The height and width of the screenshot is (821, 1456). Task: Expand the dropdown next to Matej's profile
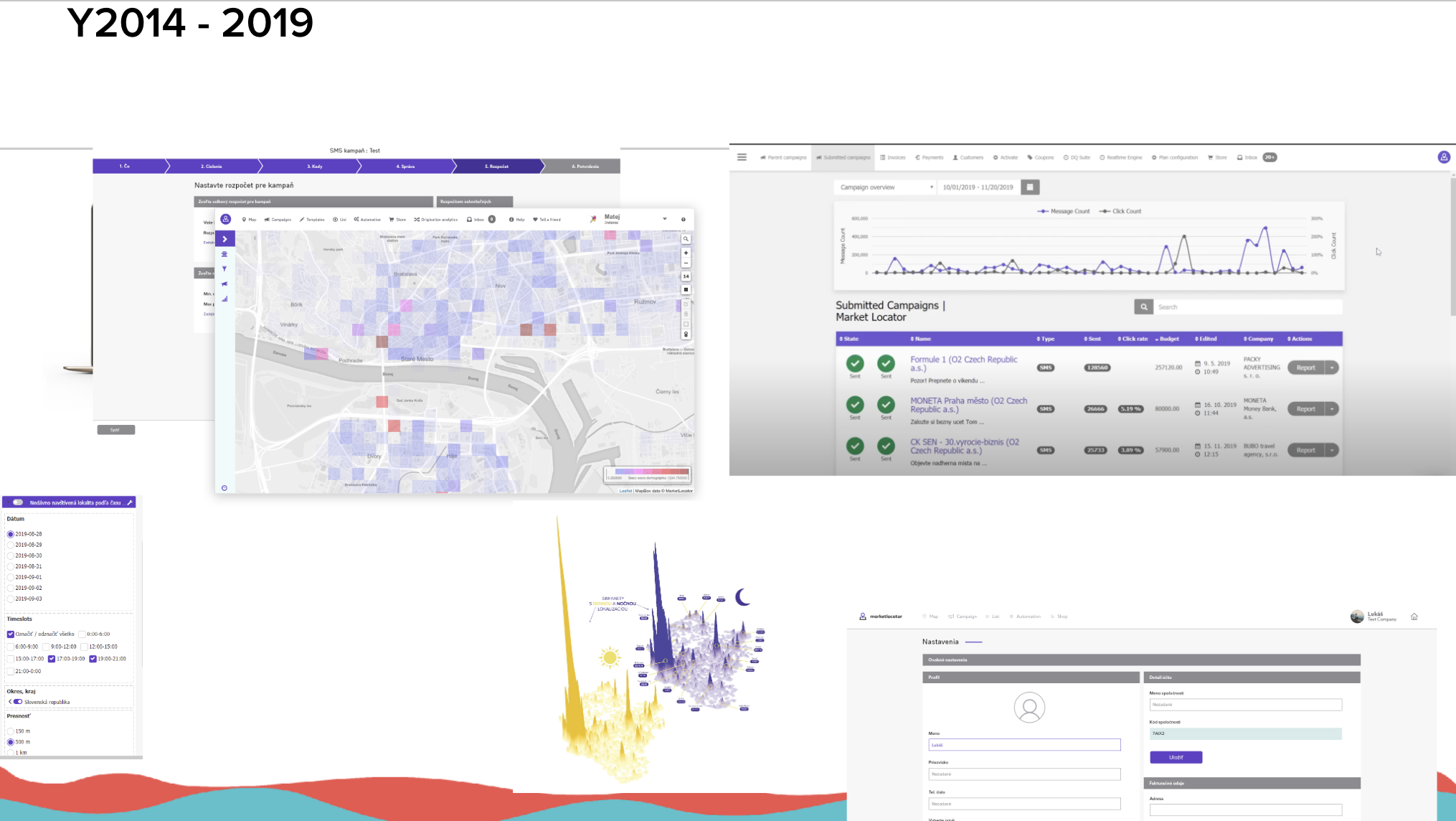coord(663,220)
